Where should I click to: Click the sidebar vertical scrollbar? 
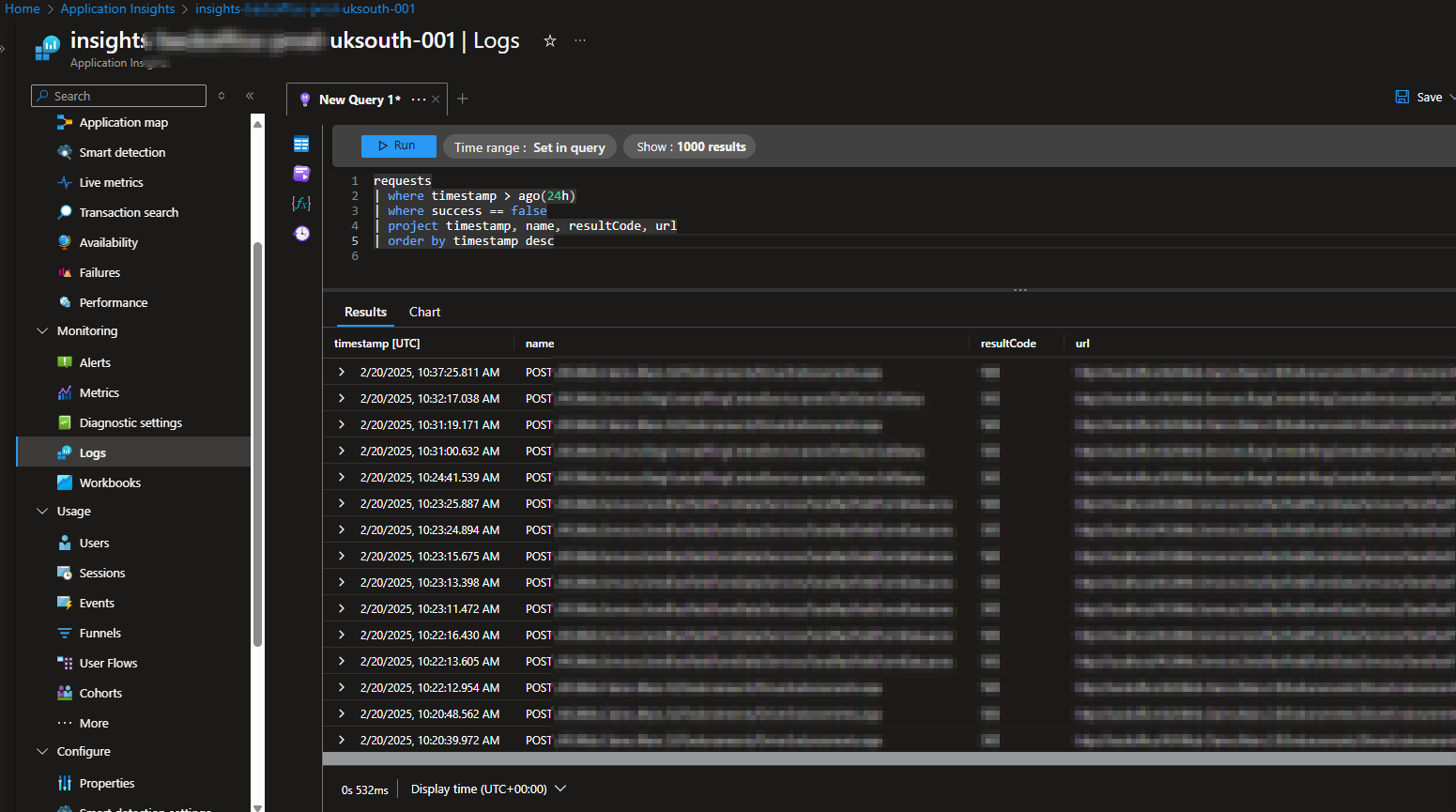click(257, 443)
